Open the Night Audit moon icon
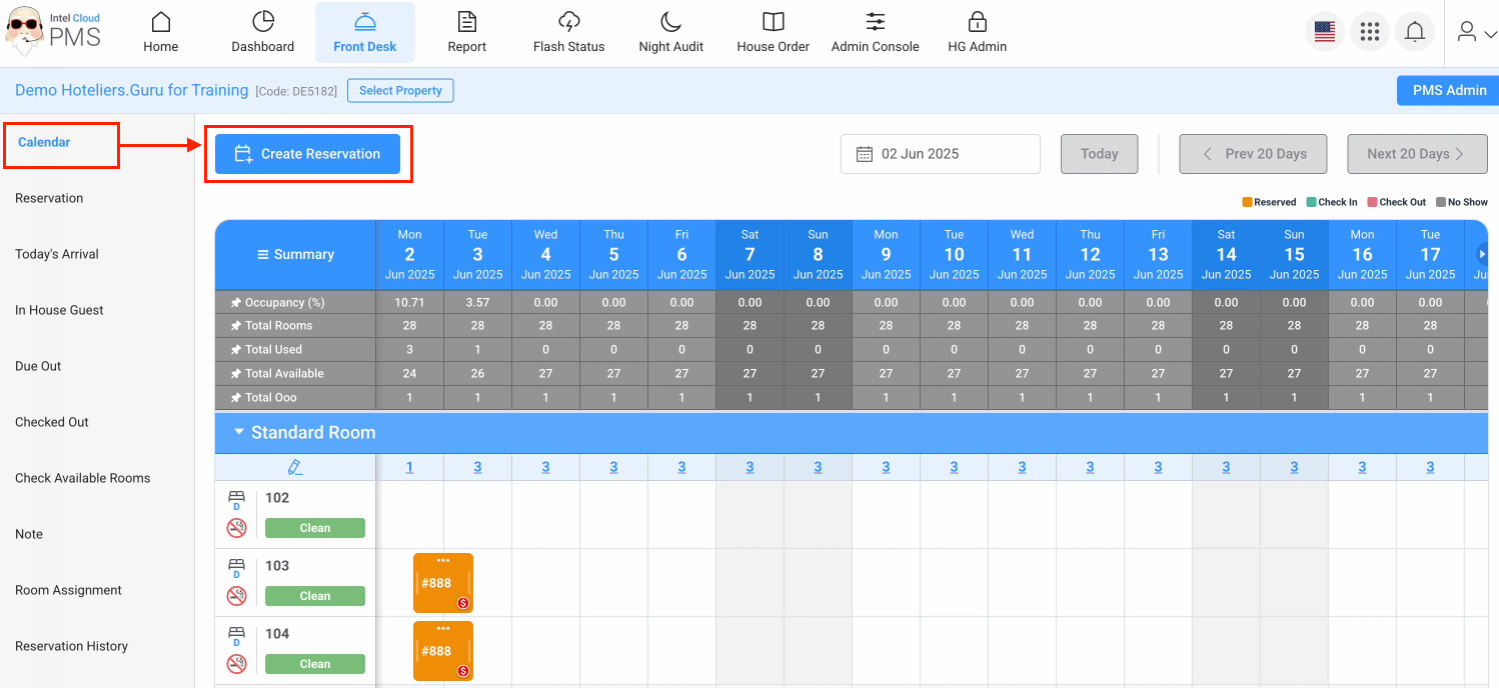This screenshot has height=688, width=1499. click(x=671, y=22)
